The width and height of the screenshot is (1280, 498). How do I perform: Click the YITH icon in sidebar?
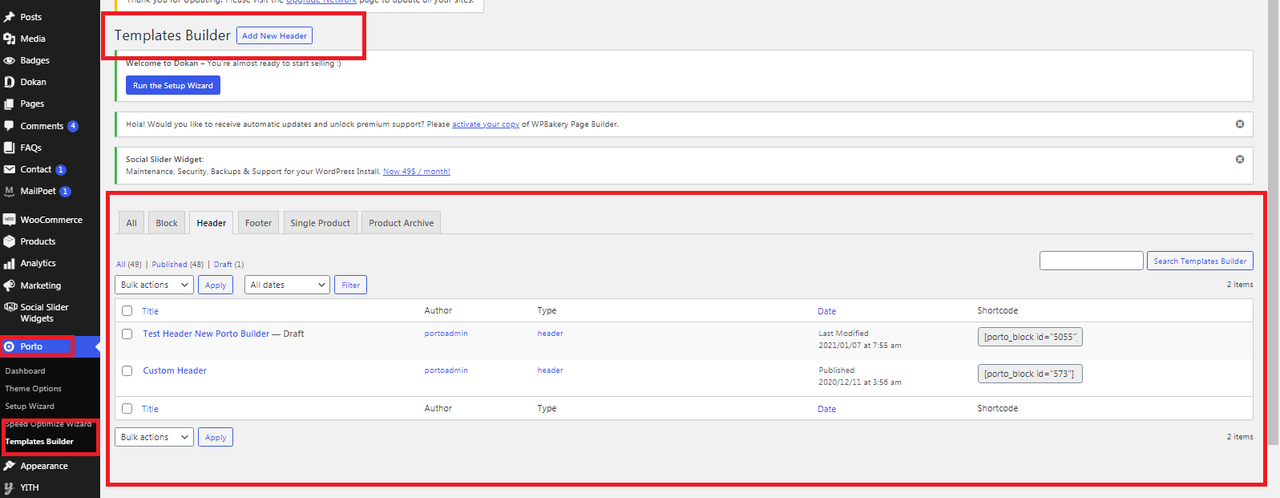[x=9, y=488]
